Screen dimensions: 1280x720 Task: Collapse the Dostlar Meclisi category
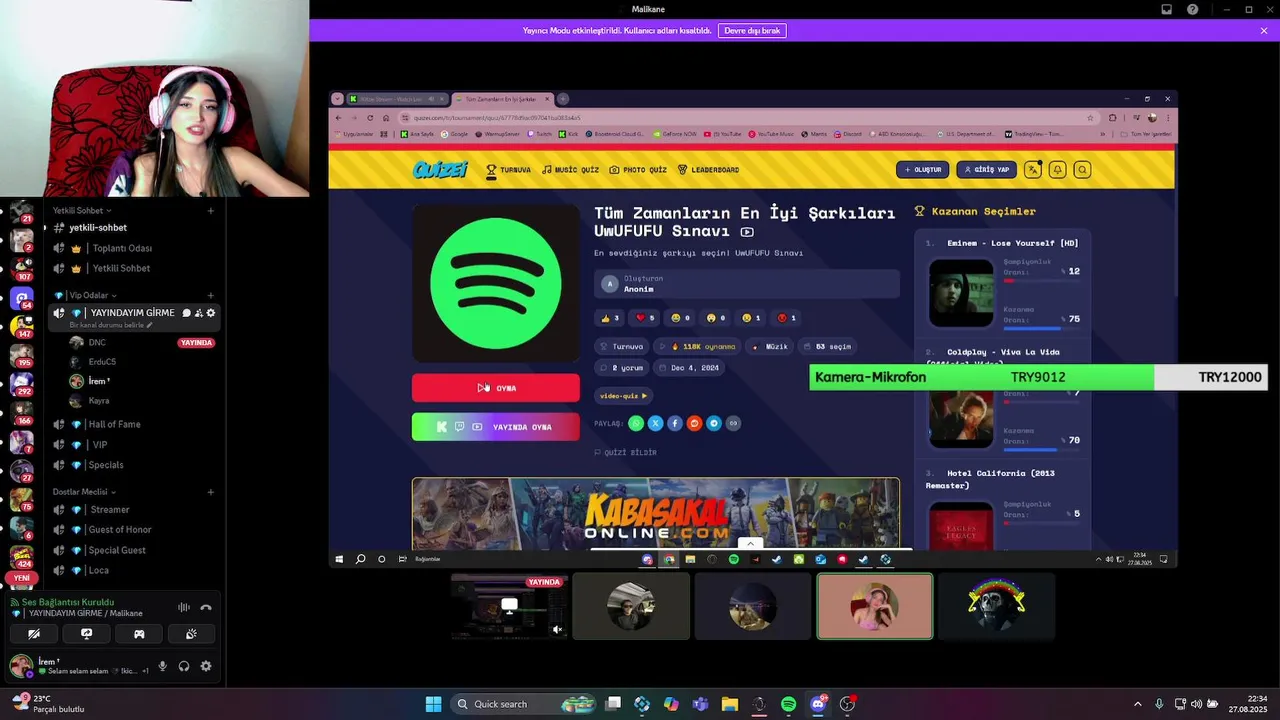point(84,492)
